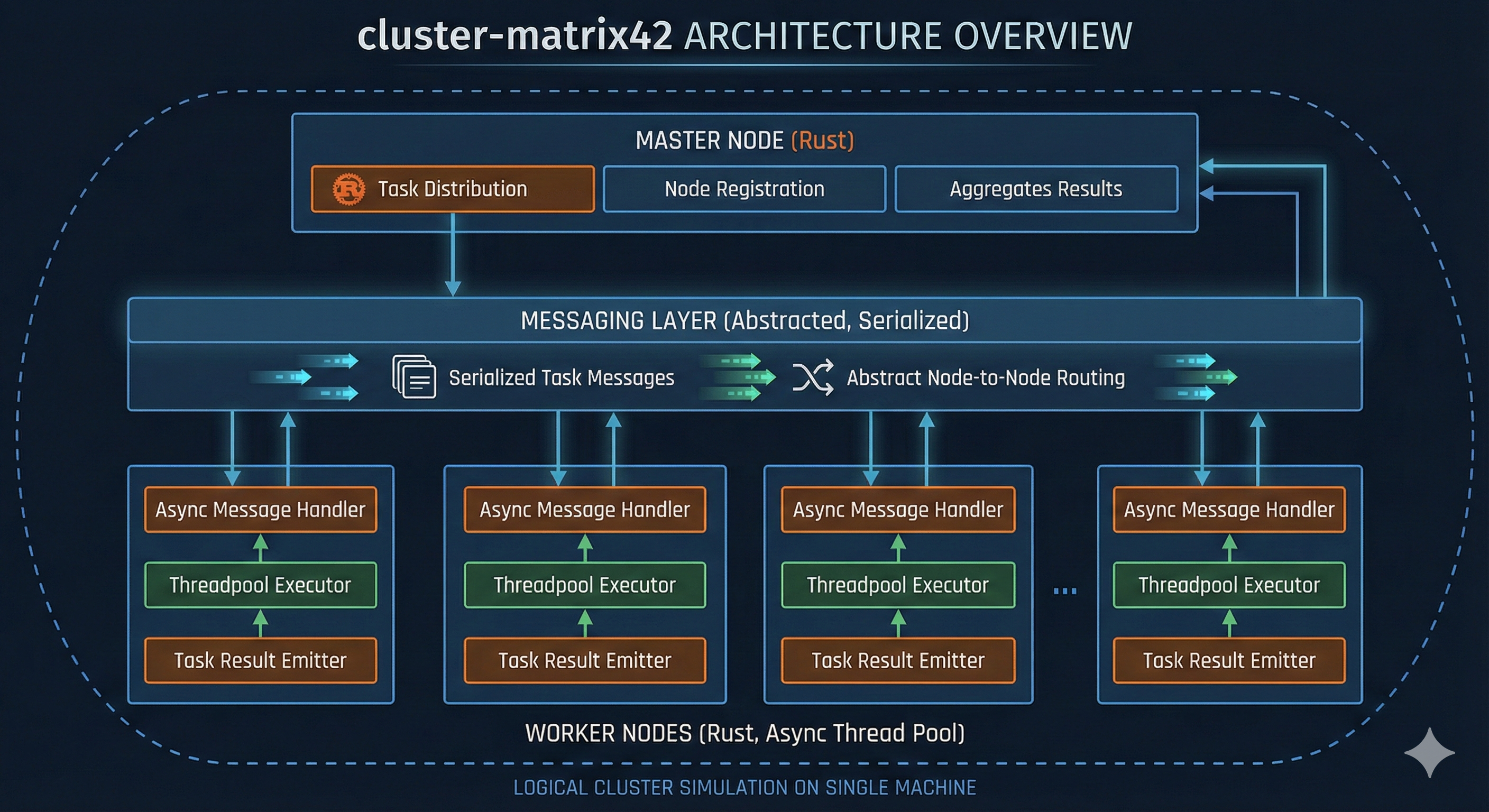Click the arrows right of Abstract Node-to-Node Routing
Screen dimensions: 1489x812
(x=1196, y=377)
